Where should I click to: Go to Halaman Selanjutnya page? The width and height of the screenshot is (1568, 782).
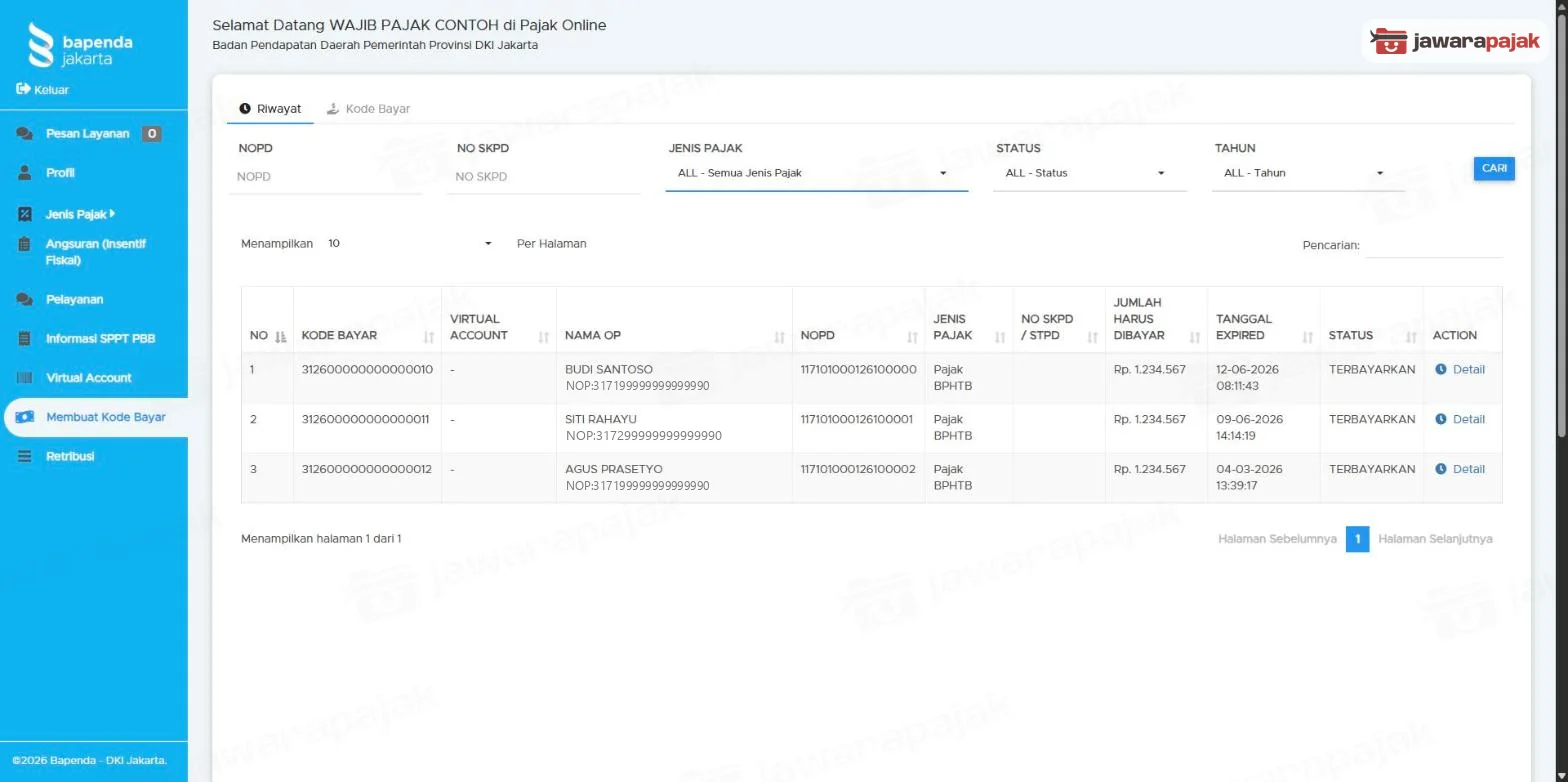click(1435, 538)
